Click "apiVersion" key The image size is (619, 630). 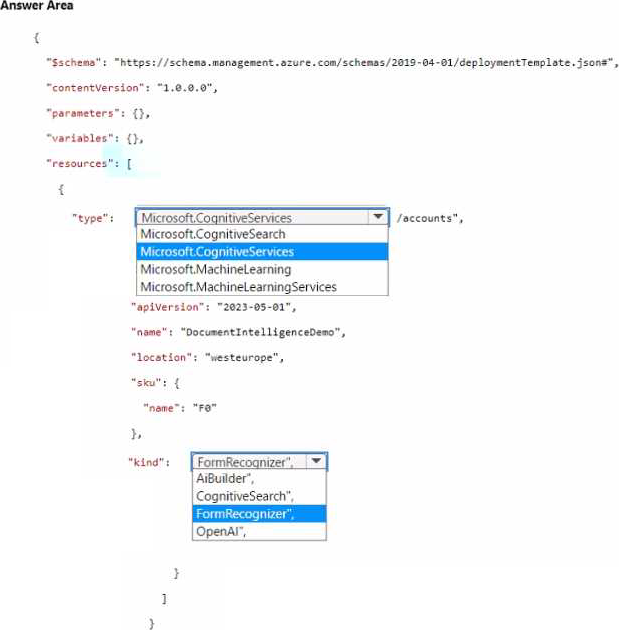pos(168,307)
